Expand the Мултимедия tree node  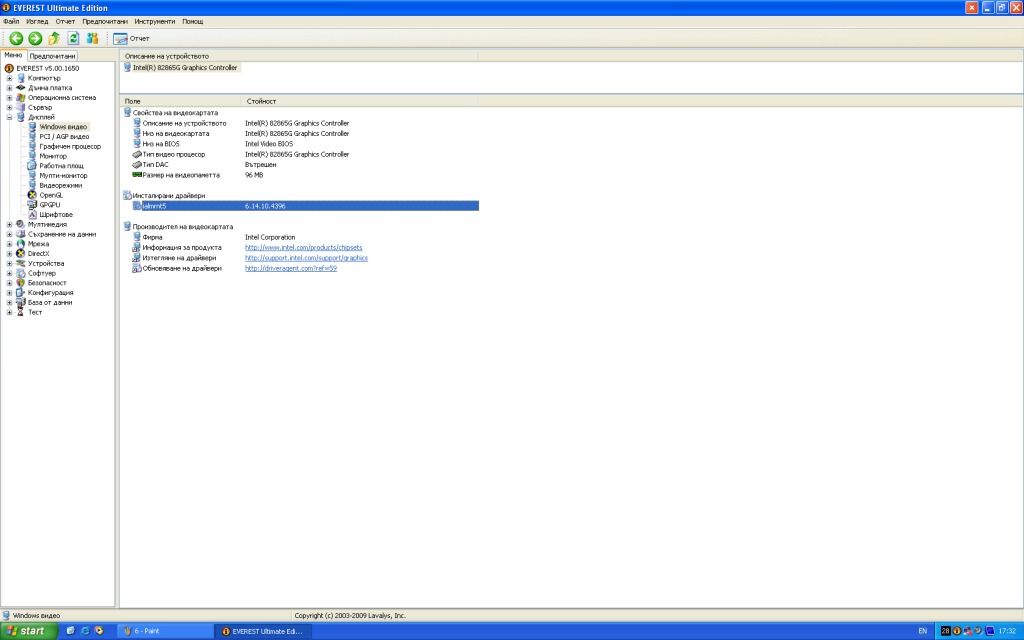pyautogui.click(x=9, y=225)
